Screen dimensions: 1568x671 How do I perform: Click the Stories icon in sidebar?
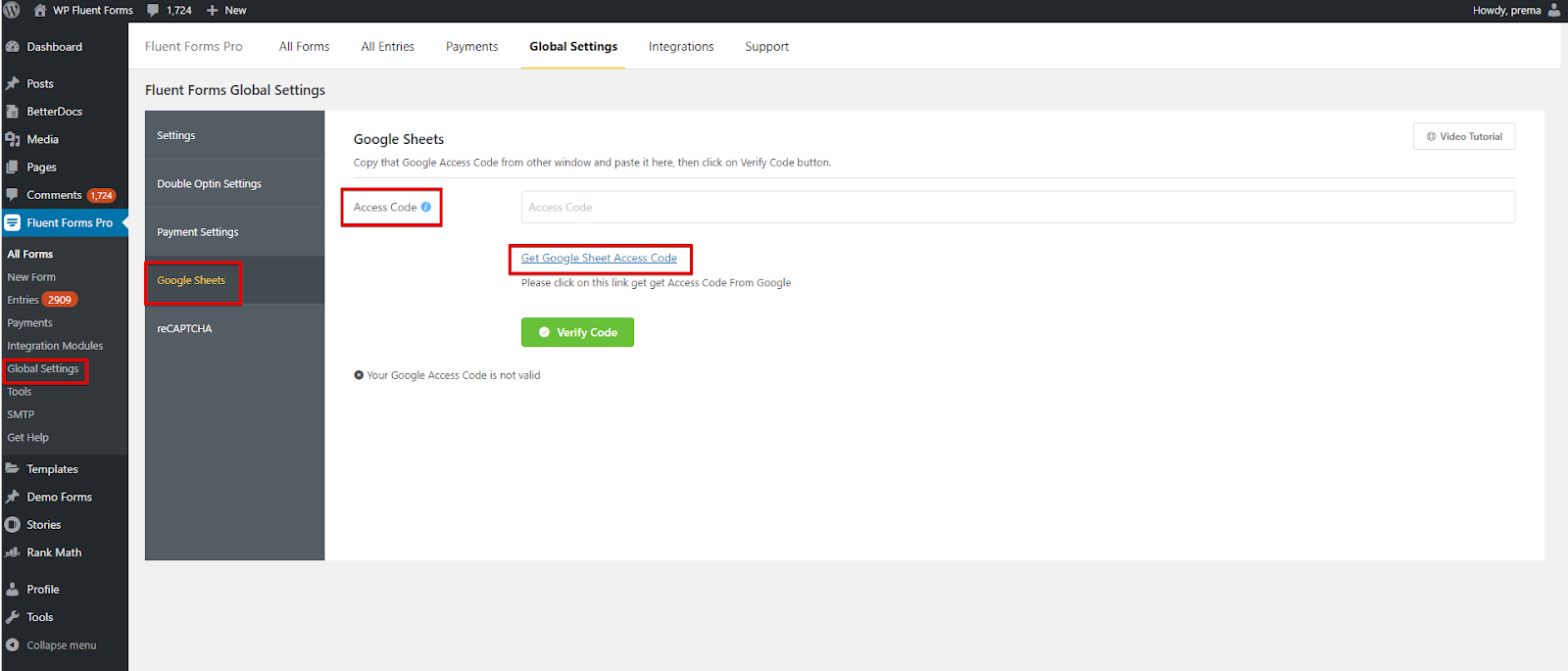tap(13, 525)
